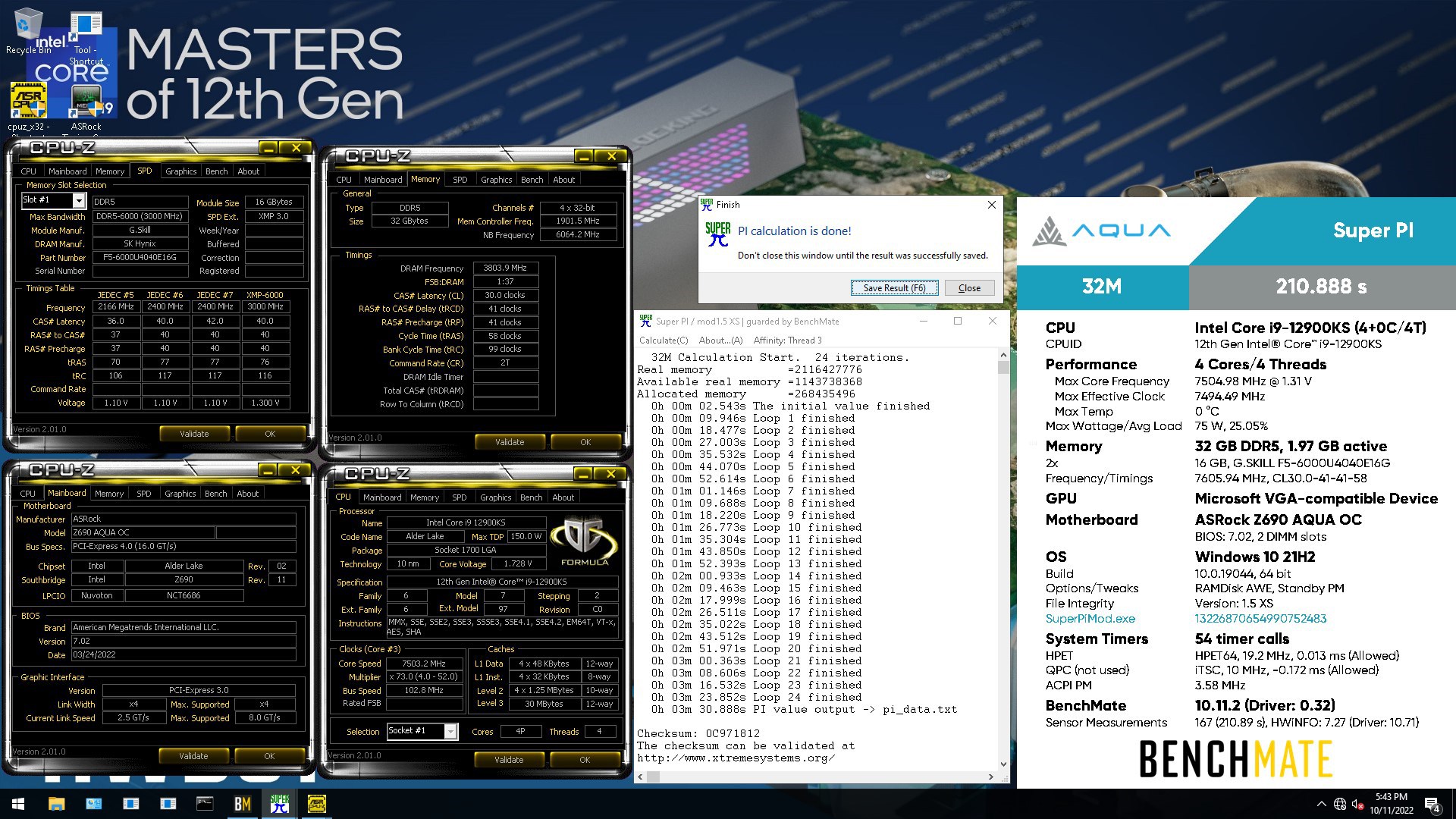Minimize the CPU-Z SPD window
Image resolution: width=1456 pixels, height=819 pixels.
(x=268, y=148)
